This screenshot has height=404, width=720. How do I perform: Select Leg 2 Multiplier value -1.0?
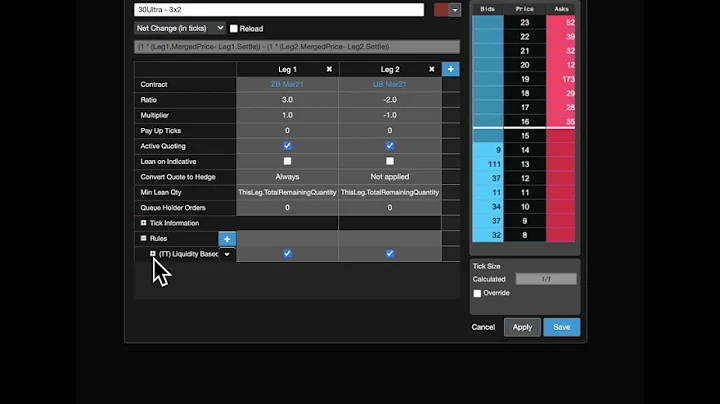tap(390, 115)
